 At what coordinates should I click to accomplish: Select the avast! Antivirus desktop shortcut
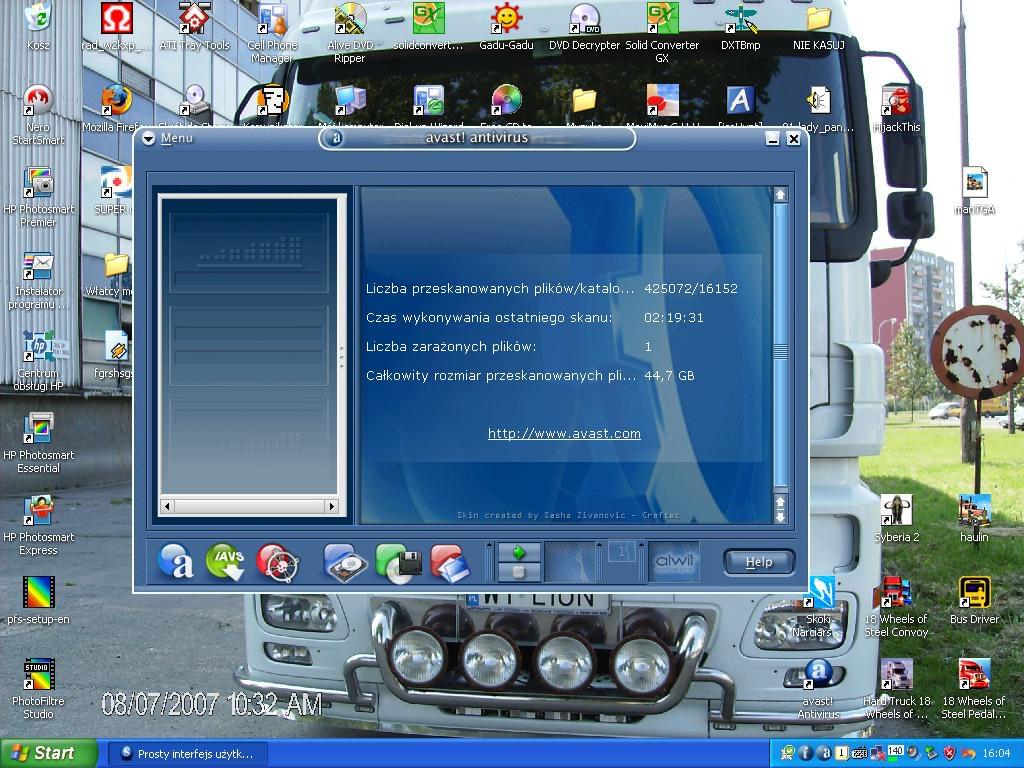click(x=818, y=690)
